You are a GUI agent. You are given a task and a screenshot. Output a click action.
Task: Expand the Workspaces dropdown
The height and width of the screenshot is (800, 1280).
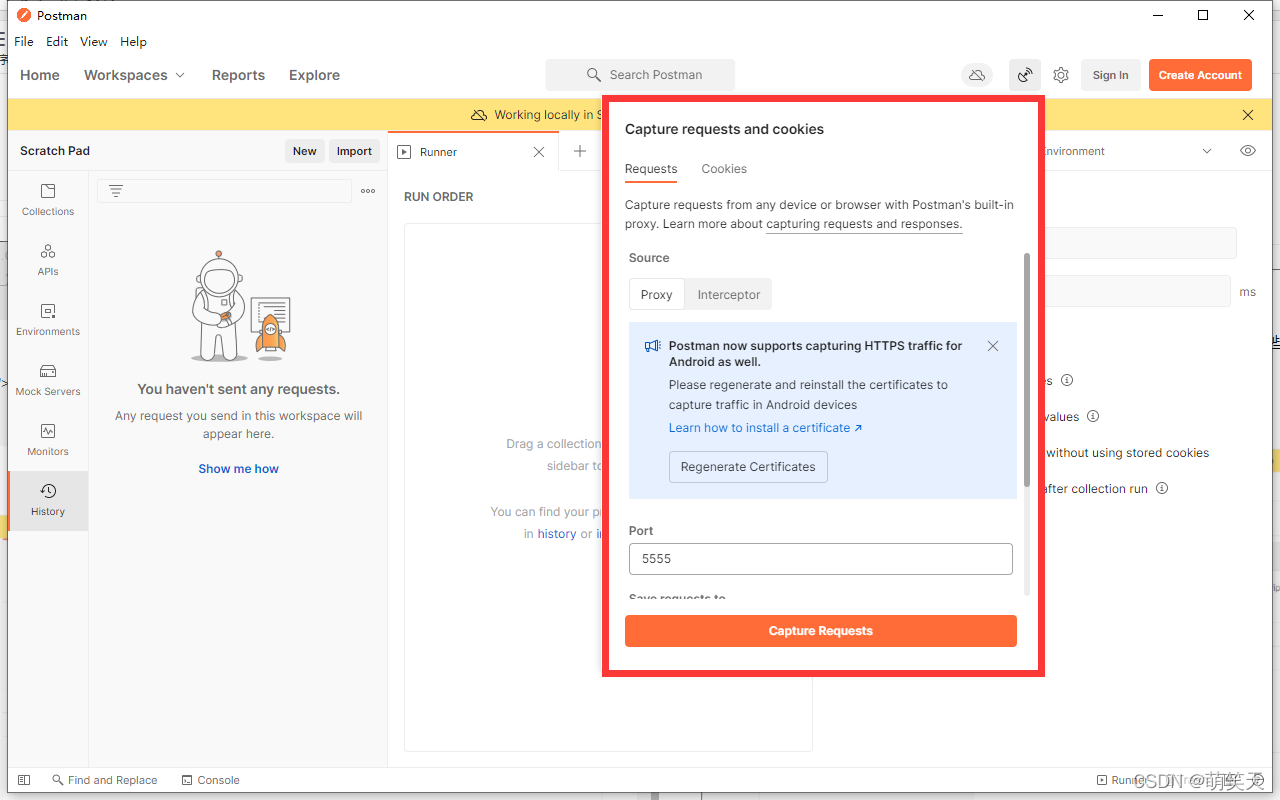[x=135, y=75]
